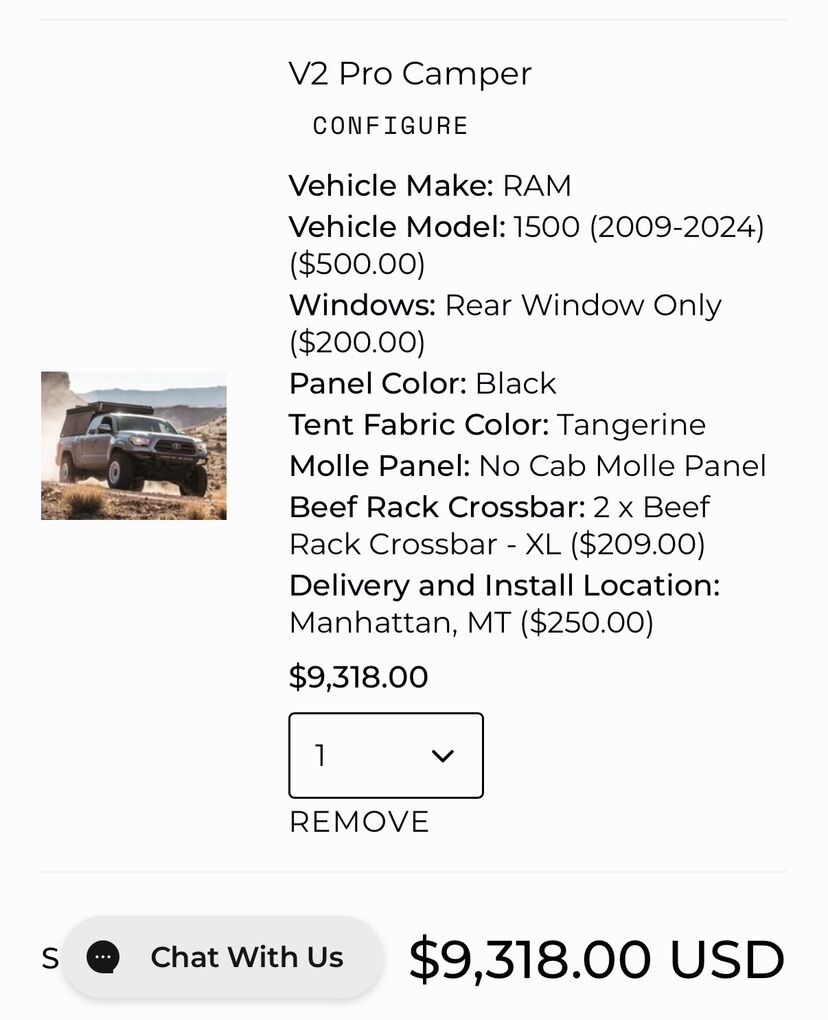The image size is (828, 1020).
Task: Click the subtotal $9,318.00 USD amount
Action: pyautogui.click(x=596, y=959)
